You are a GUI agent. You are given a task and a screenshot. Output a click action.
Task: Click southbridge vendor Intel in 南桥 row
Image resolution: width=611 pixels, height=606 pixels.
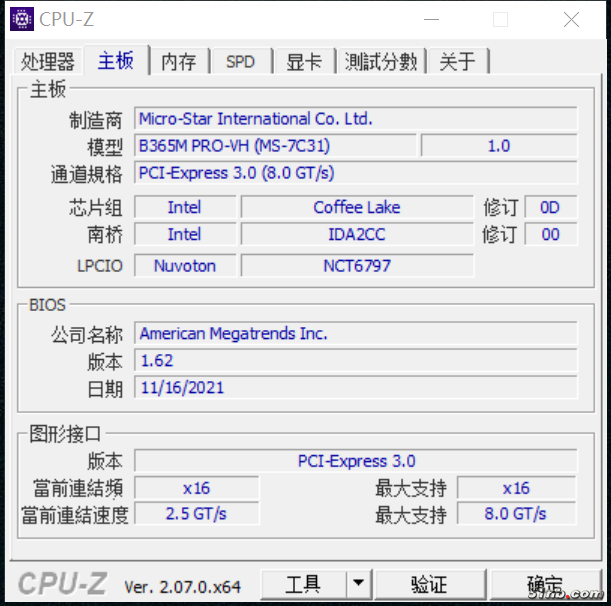click(185, 234)
